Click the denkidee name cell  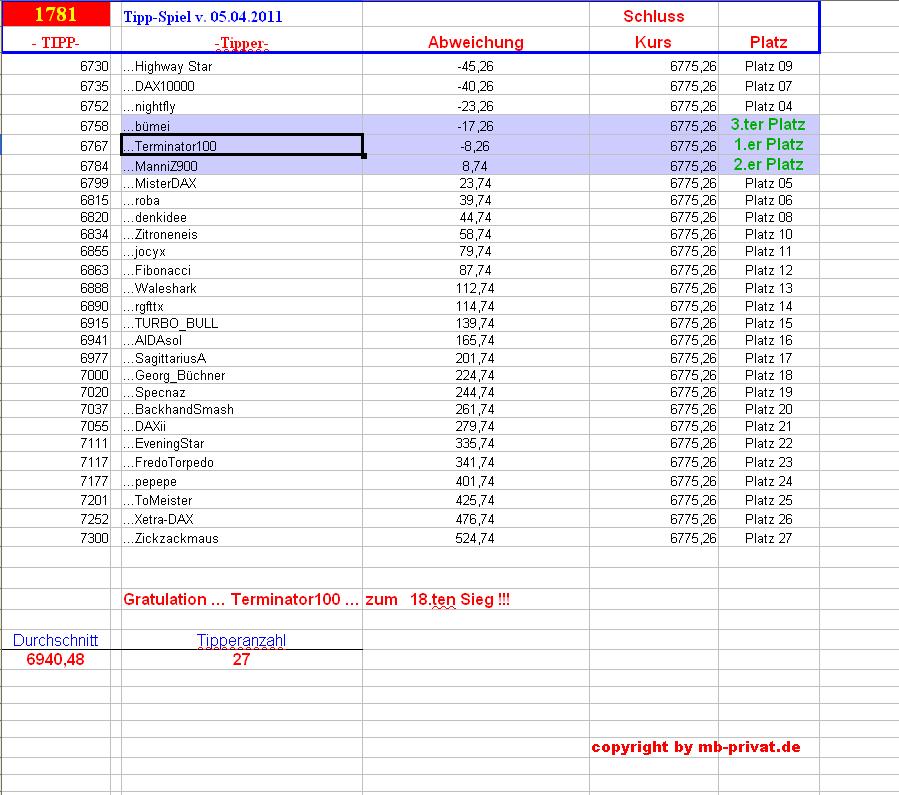pos(241,218)
